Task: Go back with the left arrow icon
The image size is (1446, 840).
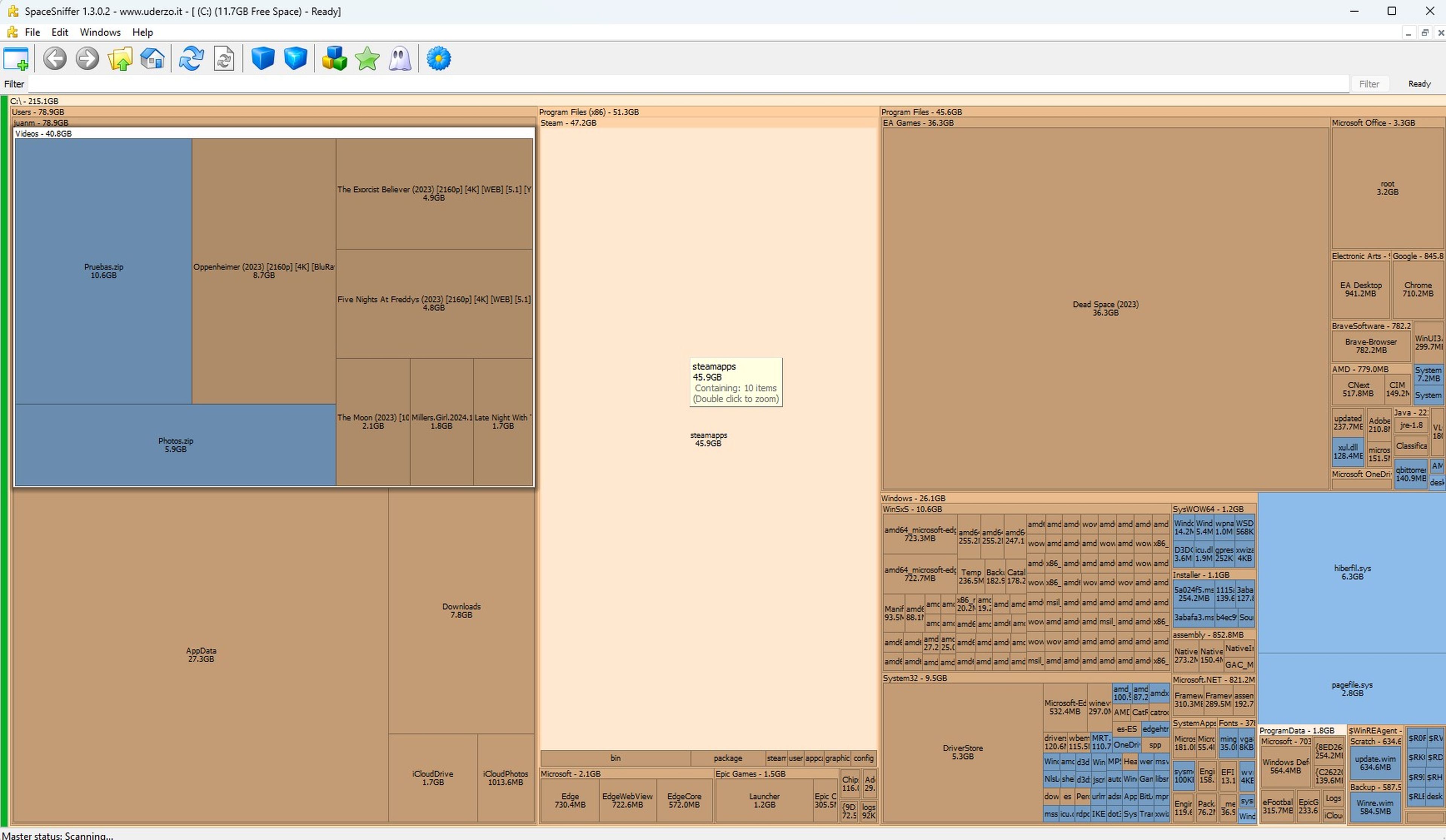Action: (x=55, y=58)
